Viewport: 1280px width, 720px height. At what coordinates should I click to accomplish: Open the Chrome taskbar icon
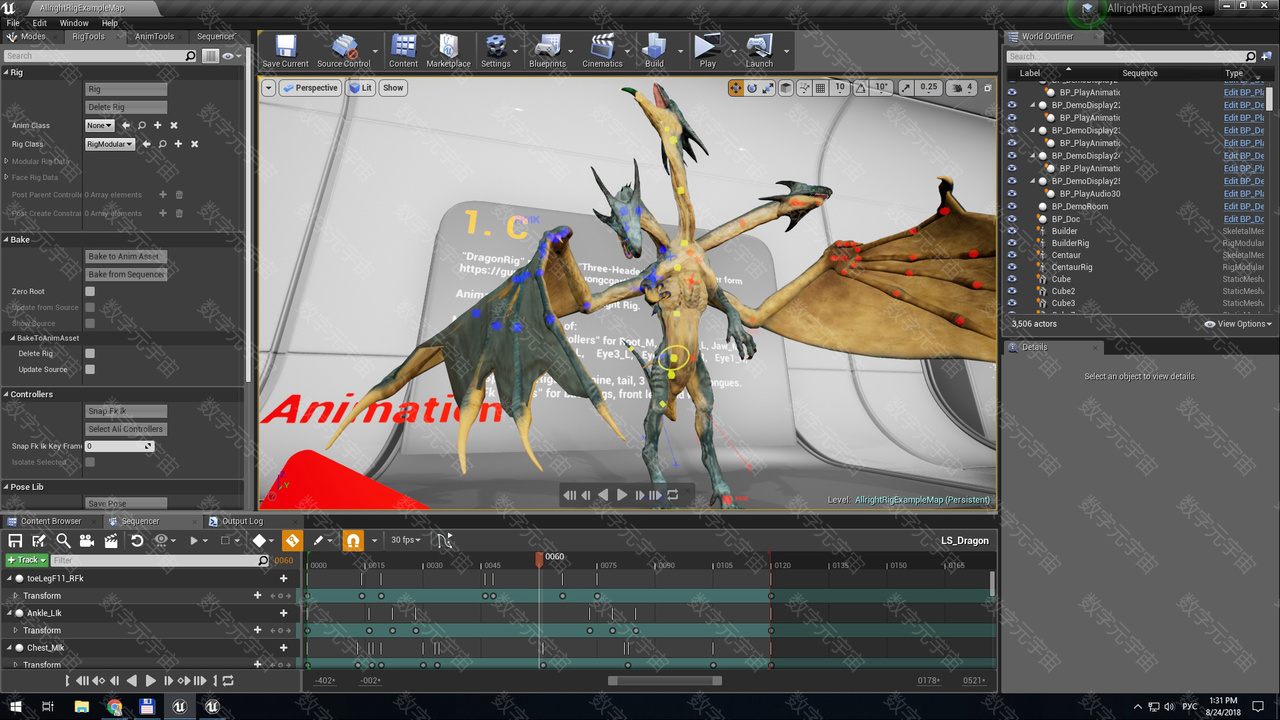[114, 707]
